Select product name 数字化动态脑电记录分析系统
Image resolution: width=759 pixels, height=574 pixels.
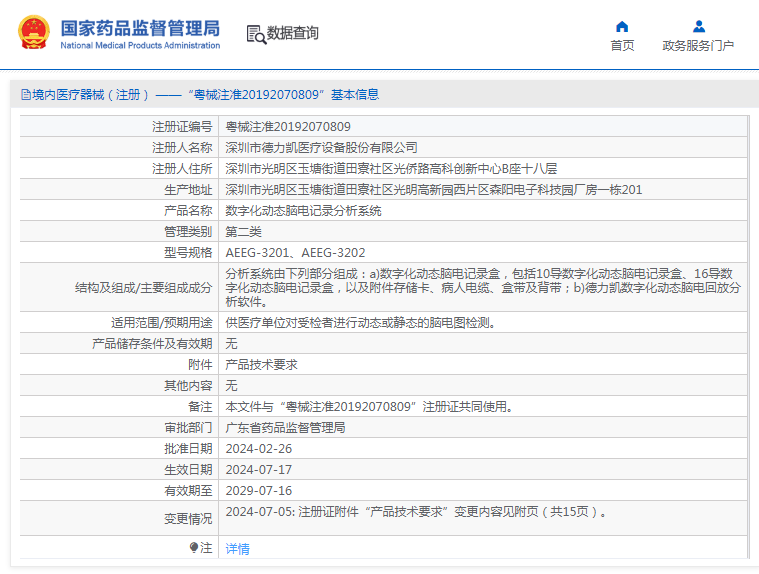pyautogui.click(x=304, y=211)
